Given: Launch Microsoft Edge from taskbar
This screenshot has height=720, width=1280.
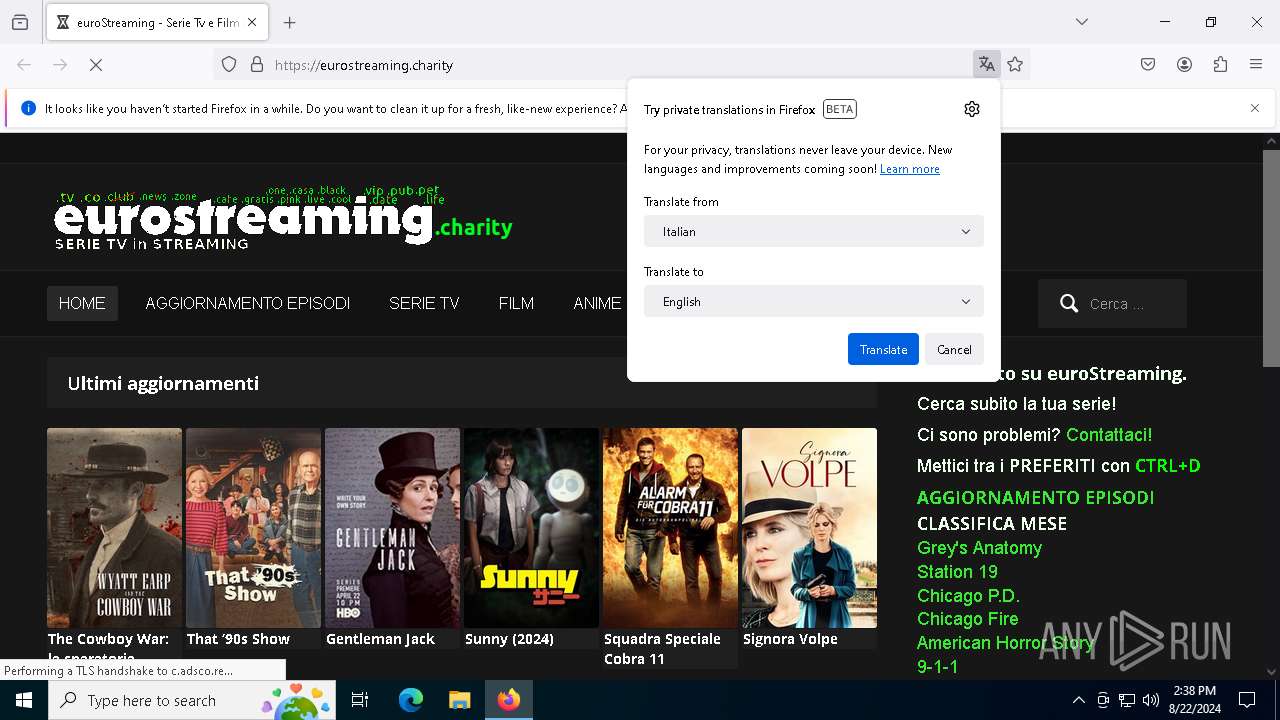Looking at the screenshot, I should click(x=411, y=700).
